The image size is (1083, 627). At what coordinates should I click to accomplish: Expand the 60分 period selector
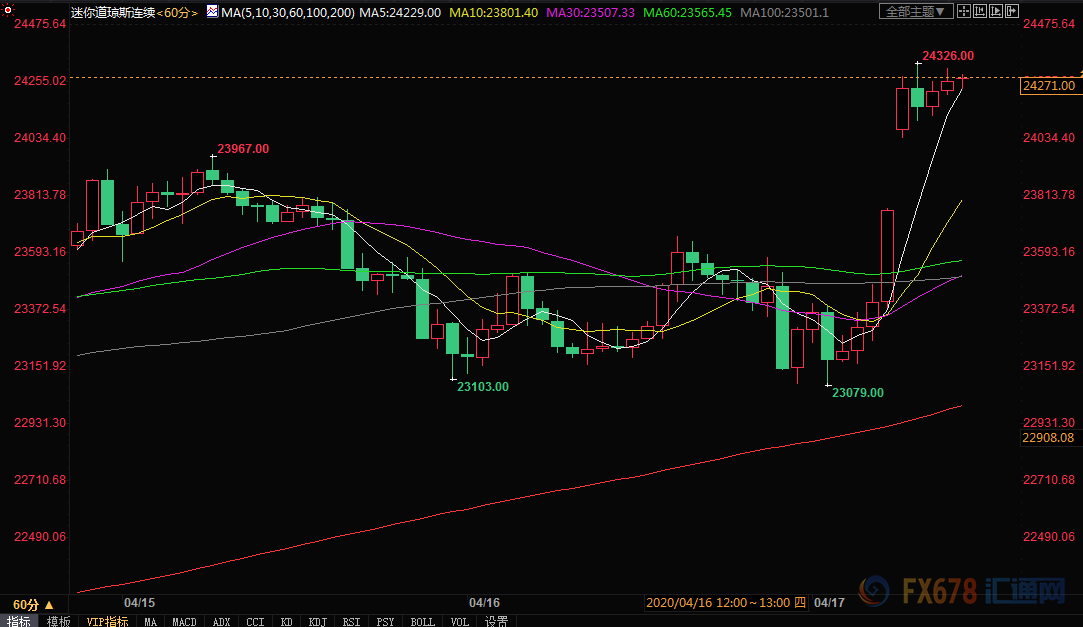click(33, 605)
